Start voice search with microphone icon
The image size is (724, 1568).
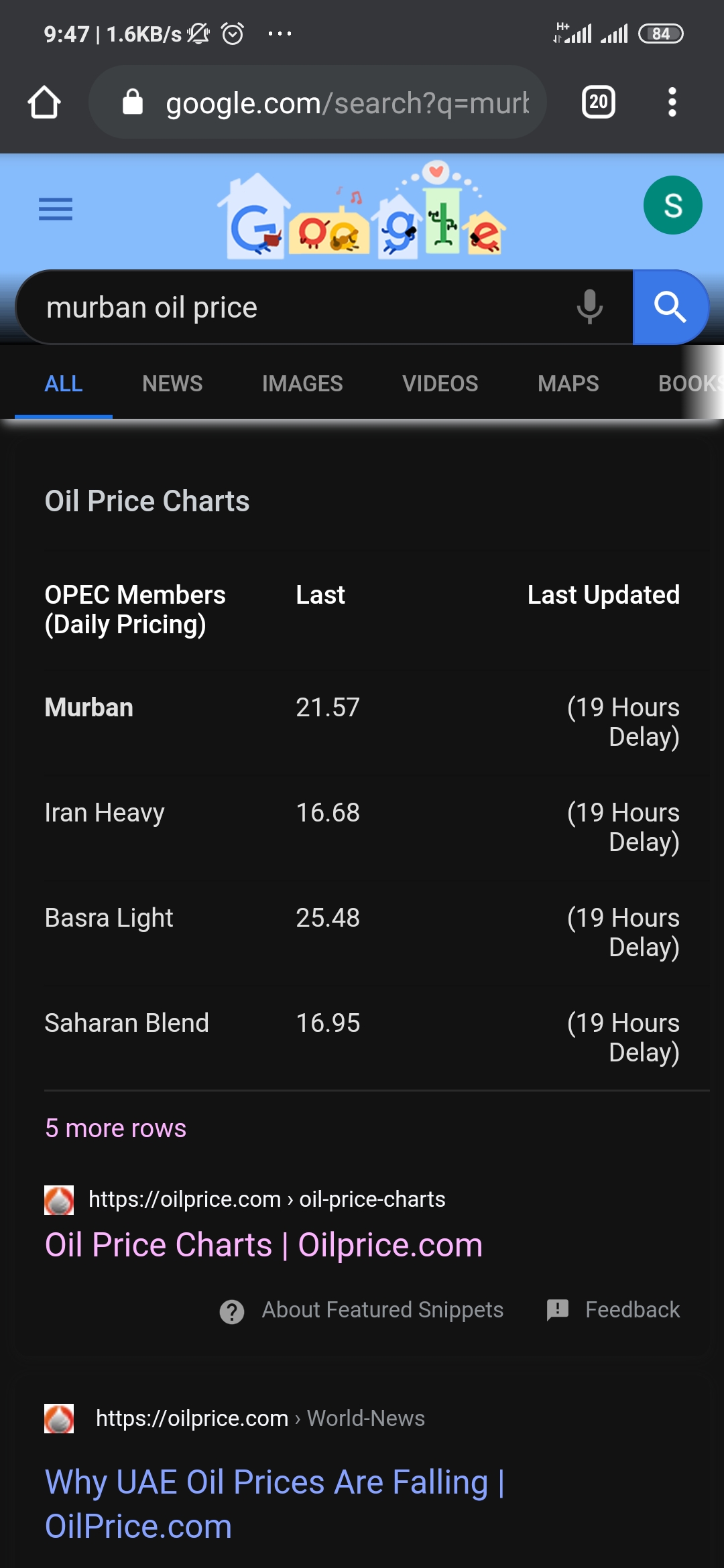589,307
